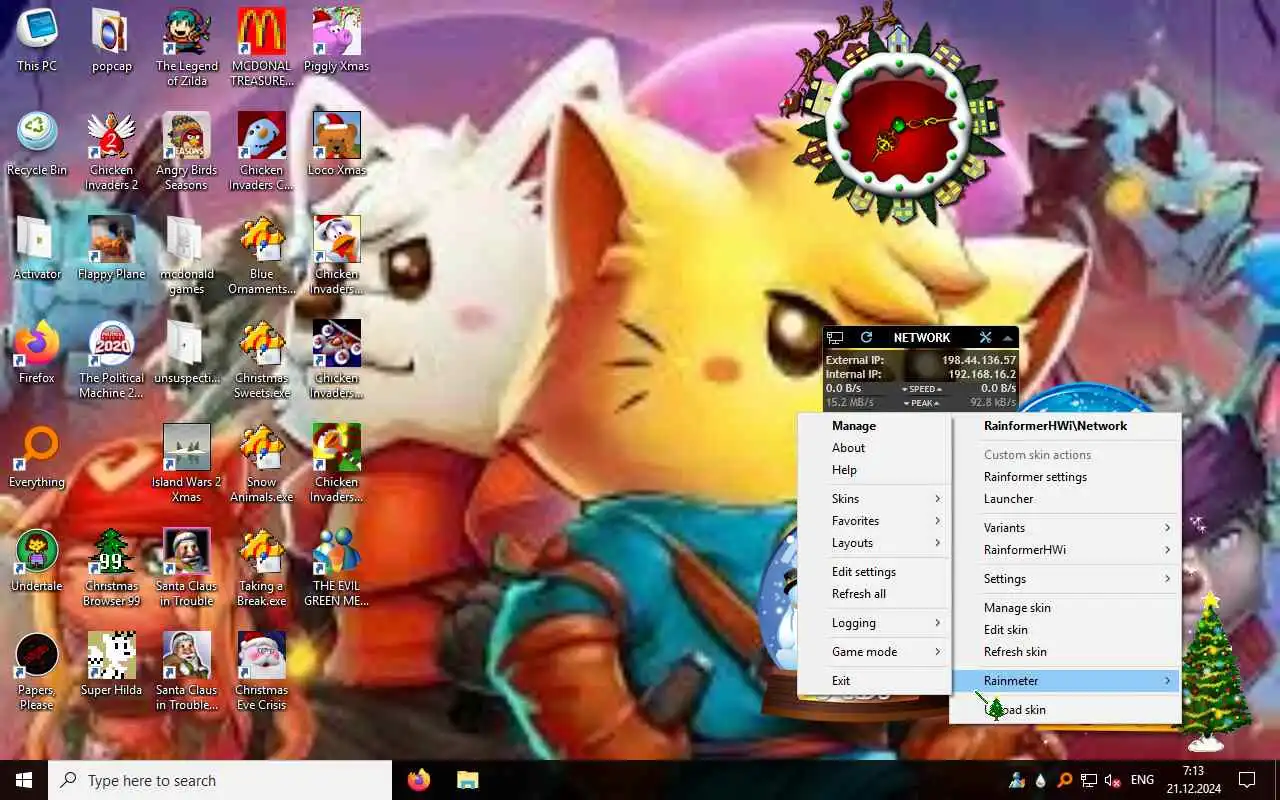Open Rainformer settings from skin menu
Screen dimensions: 1280x800
point(1065,477)
